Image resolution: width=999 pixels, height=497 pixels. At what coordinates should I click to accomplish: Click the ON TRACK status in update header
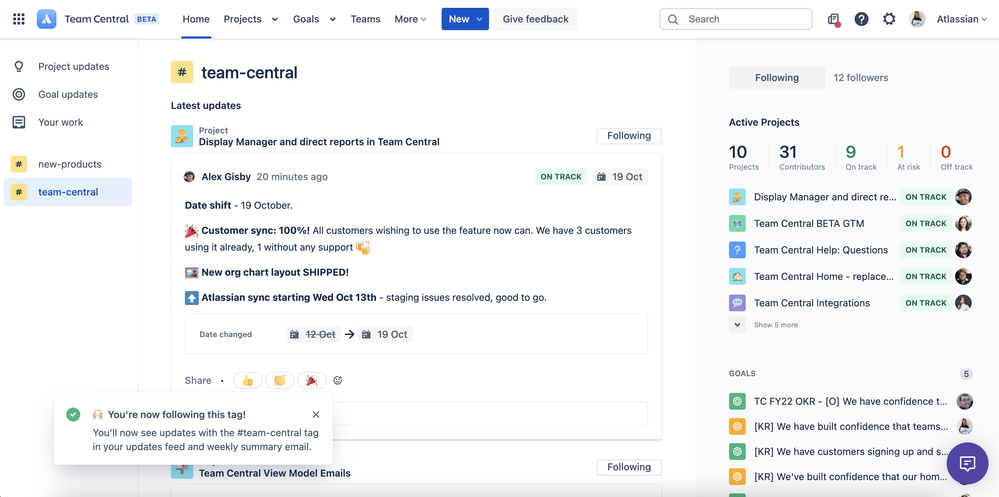coord(561,176)
